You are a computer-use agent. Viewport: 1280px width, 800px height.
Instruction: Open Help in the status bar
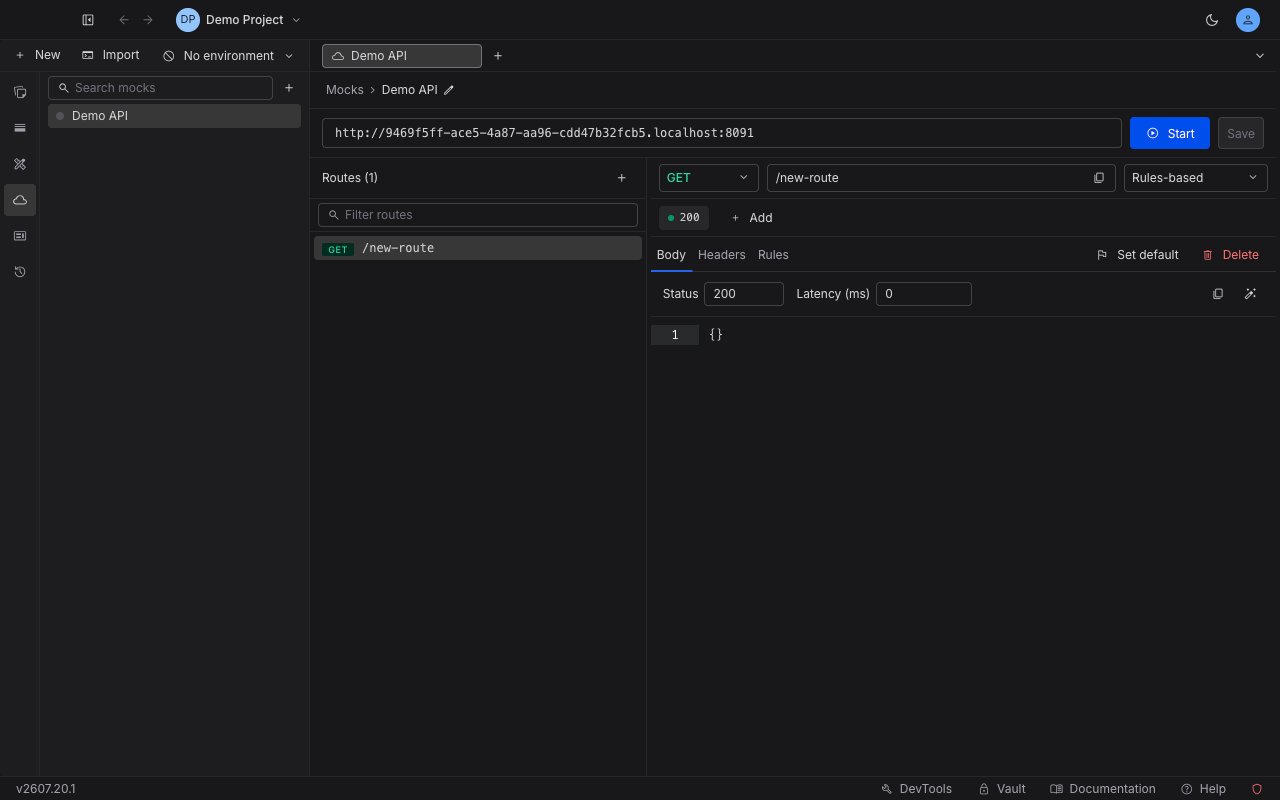click(x=1203, y=789)
